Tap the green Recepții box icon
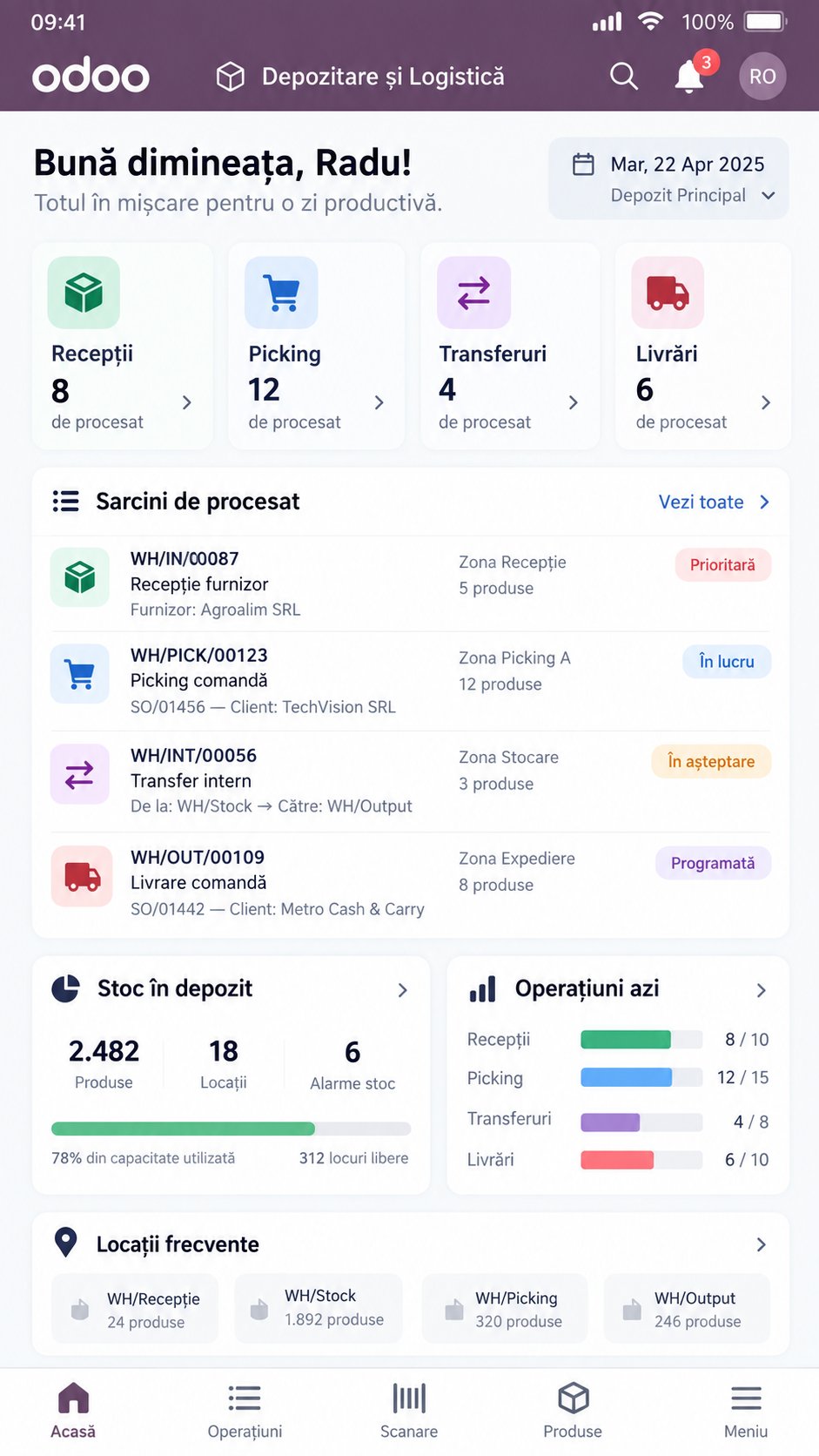 click(x=84, y=293)
